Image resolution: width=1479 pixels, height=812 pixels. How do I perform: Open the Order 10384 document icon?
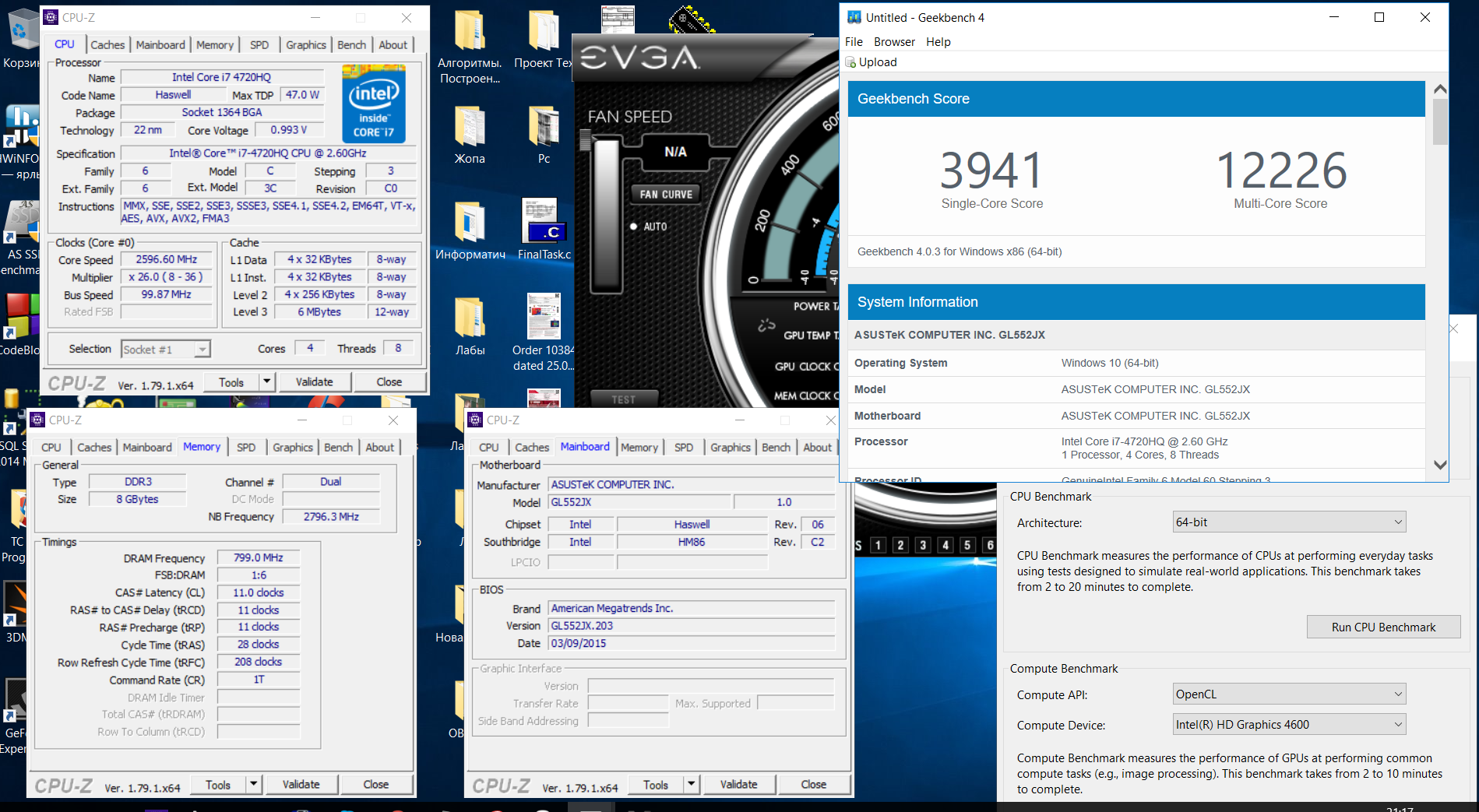click(544, 315)
